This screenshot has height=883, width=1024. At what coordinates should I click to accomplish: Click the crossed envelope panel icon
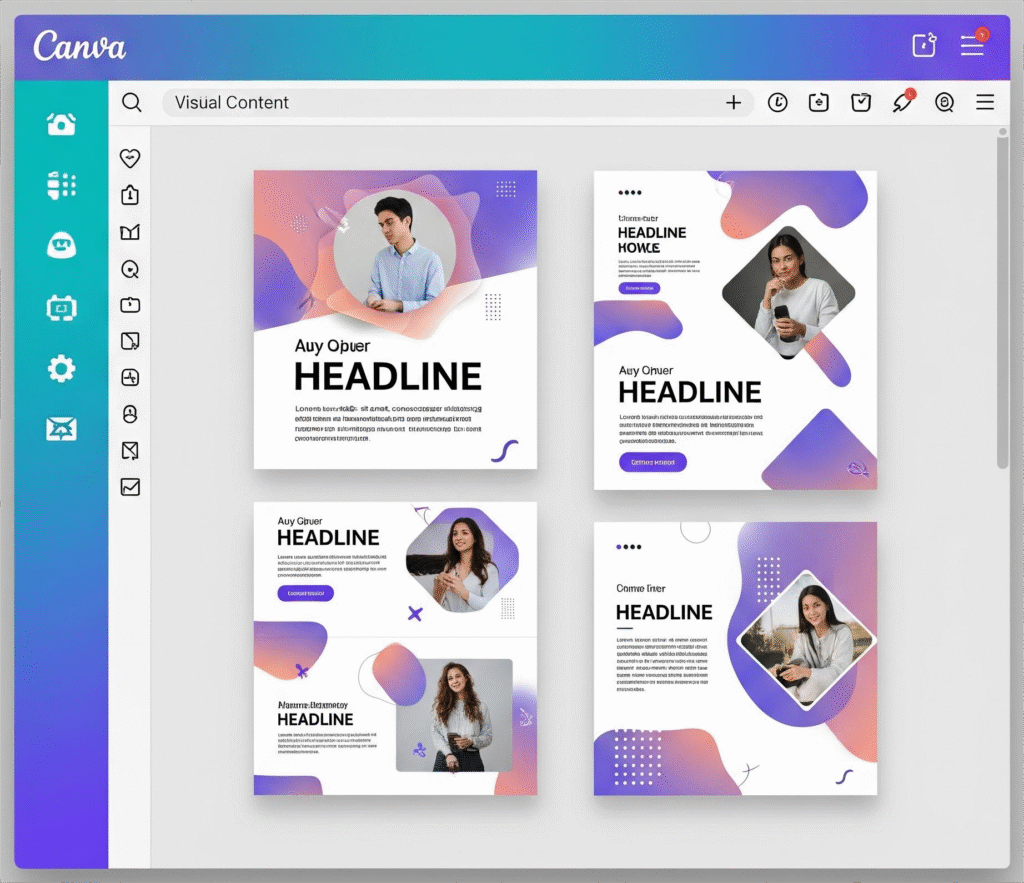(130, 451)
